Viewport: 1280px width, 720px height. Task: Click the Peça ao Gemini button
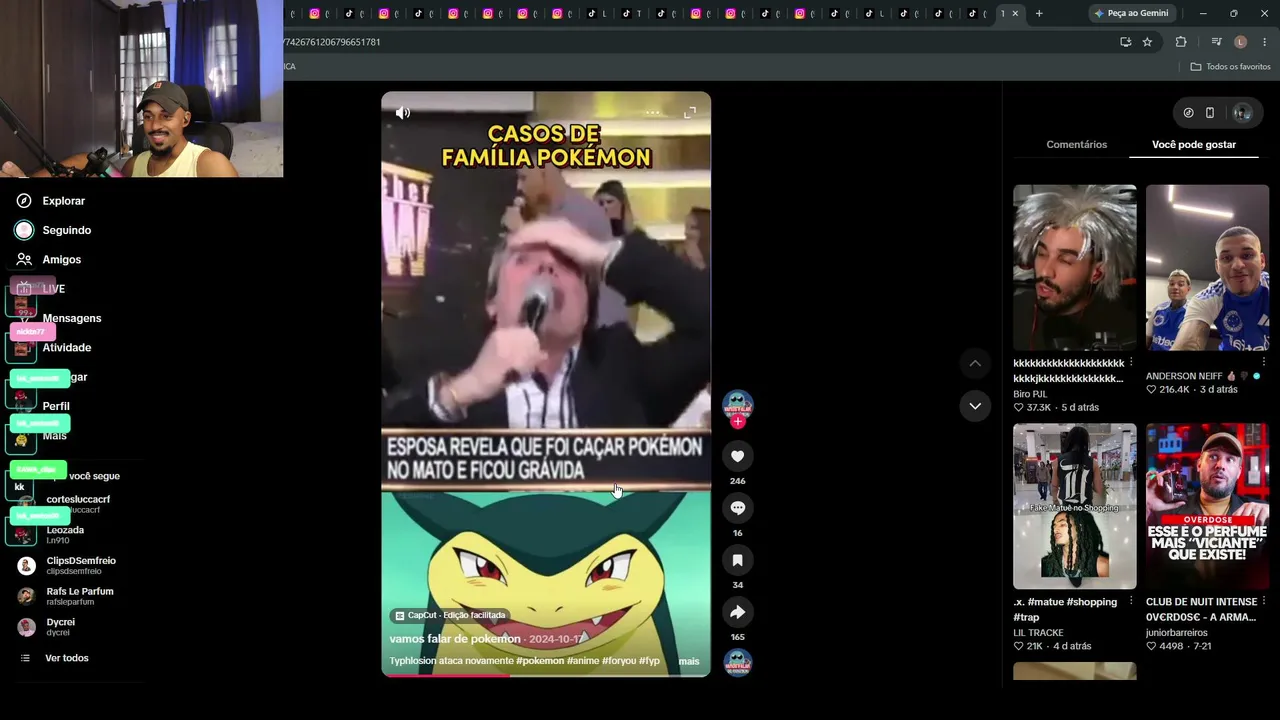click(1132, 13)
